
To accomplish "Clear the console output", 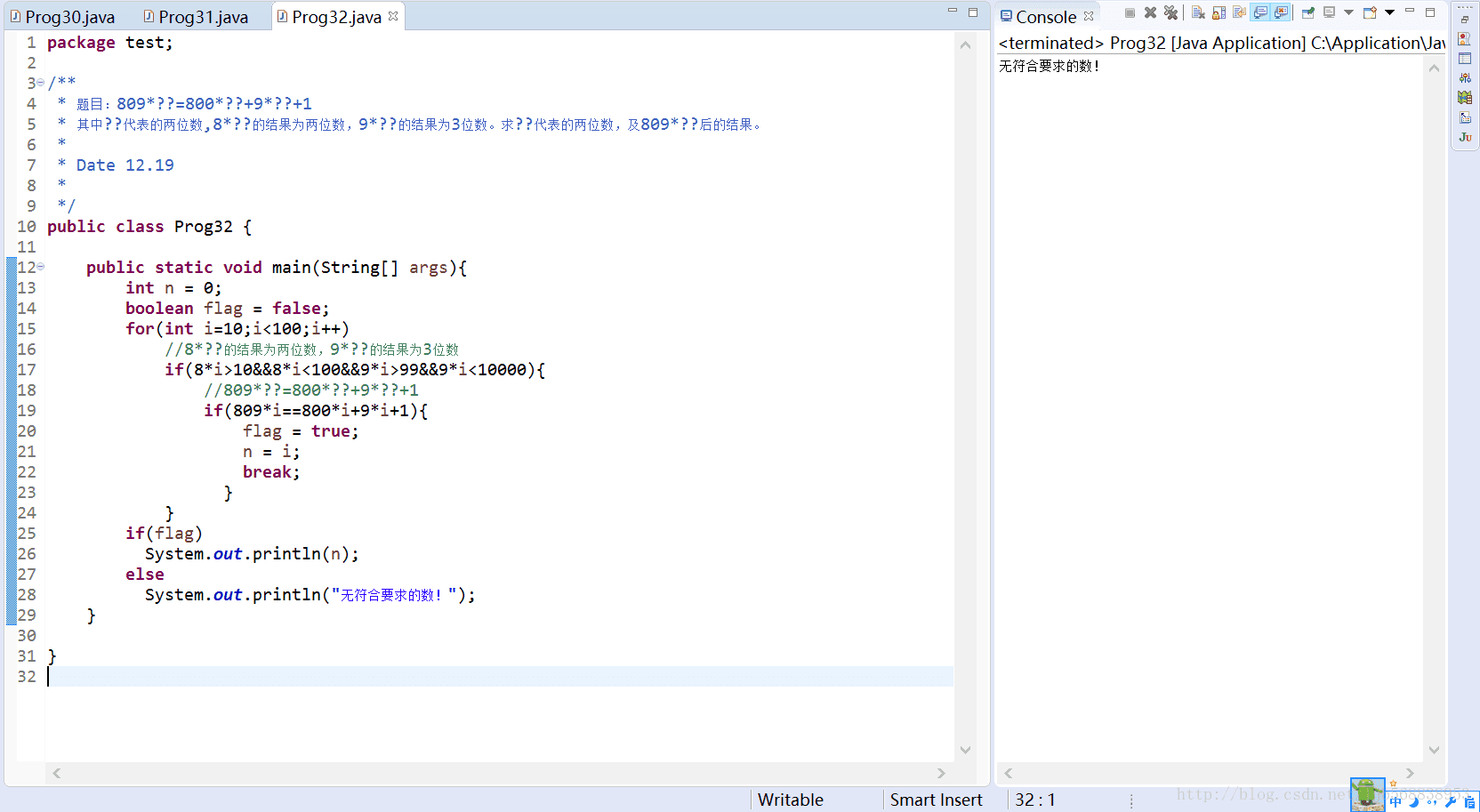I will click(x=1198, y=12).
